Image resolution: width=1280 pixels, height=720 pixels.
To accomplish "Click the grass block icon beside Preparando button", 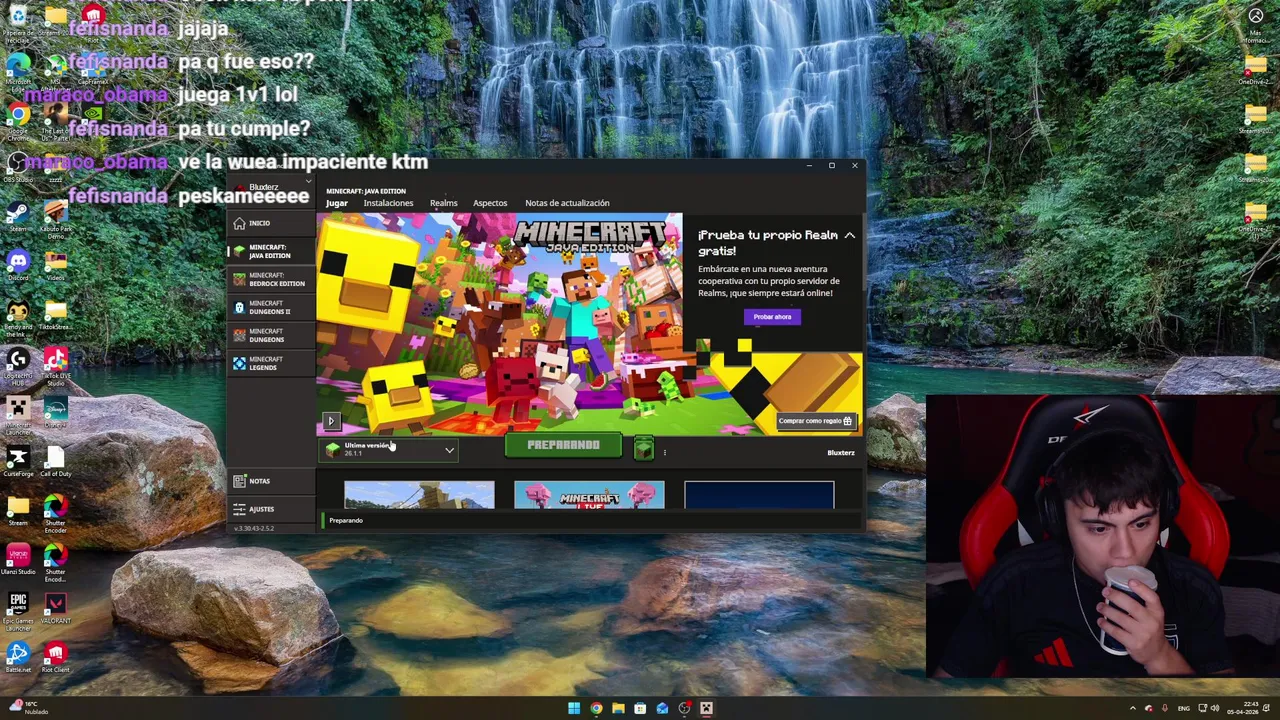I will (643, 450).
